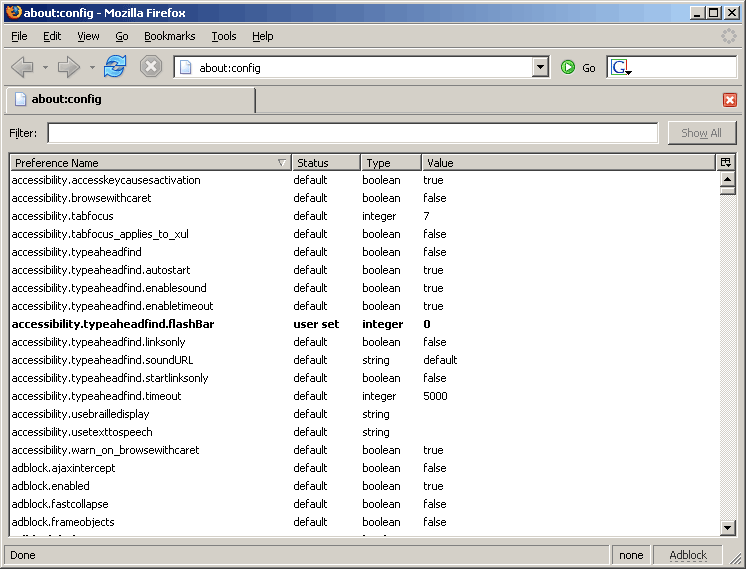
Task: Reload the page with the Refresh icon
Action: pyautogui.click(x=115, y=67)
